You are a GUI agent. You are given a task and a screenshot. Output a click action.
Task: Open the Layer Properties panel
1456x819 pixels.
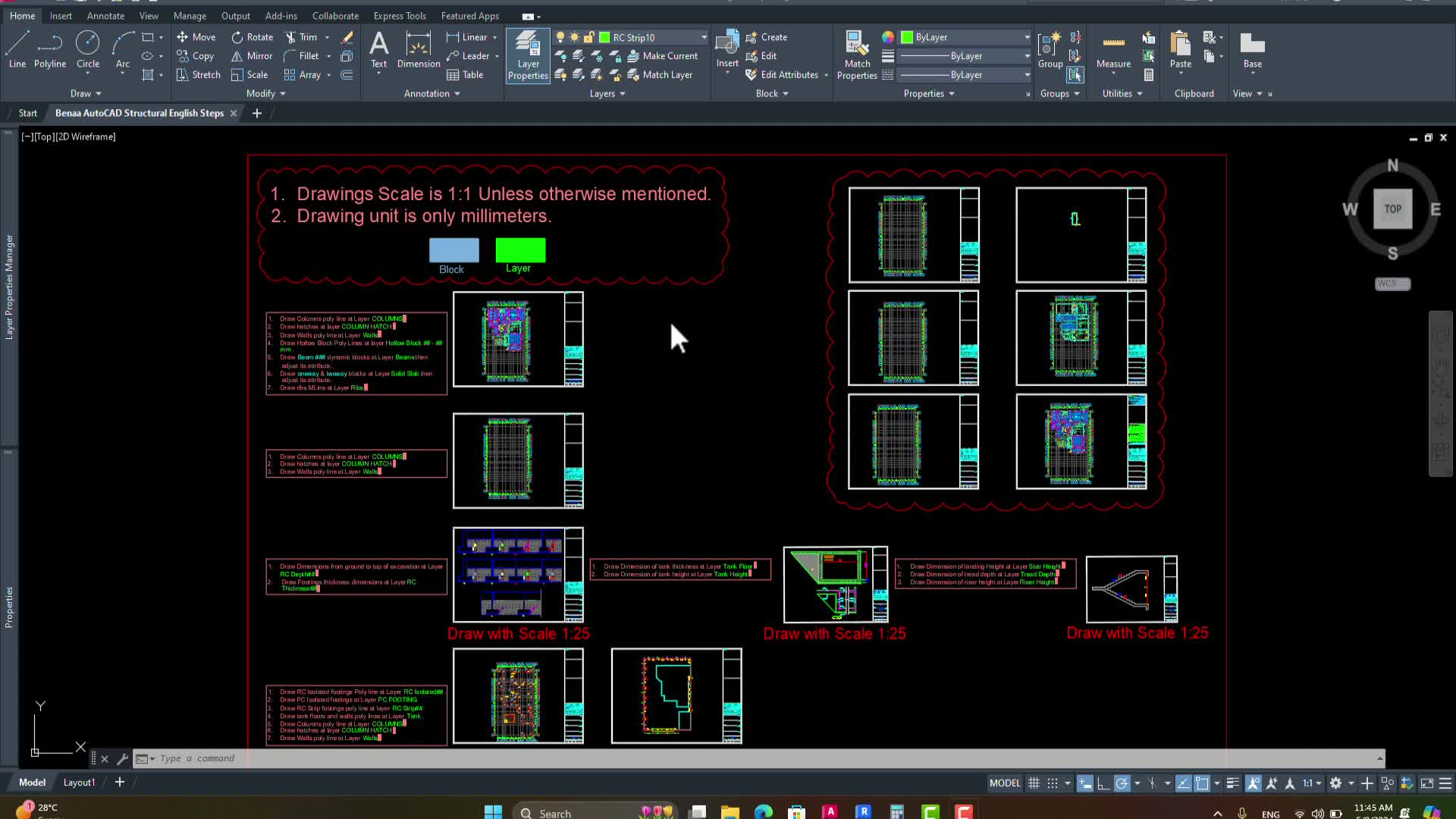click(528, 55)
